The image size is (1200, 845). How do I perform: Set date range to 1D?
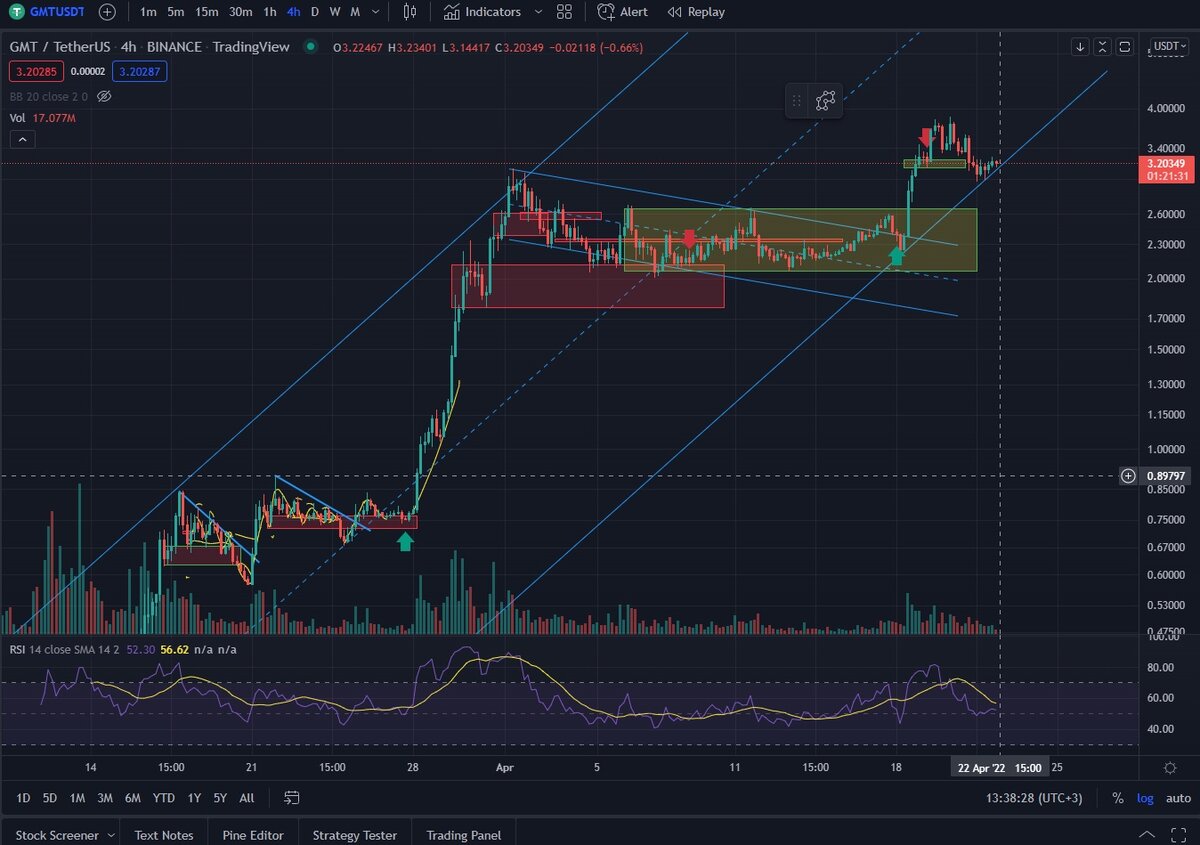(22, 798)
